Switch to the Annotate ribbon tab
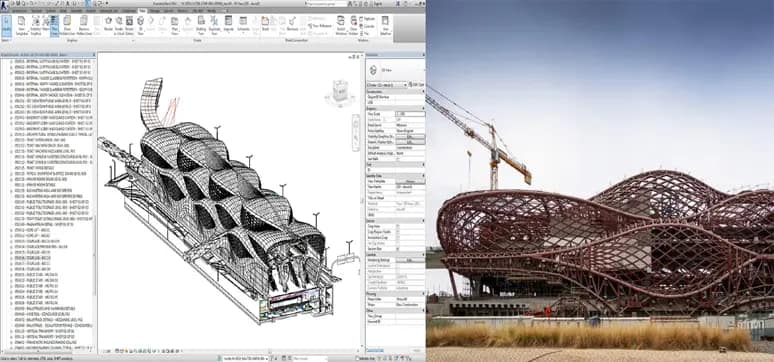This screenshot has height=362, width=774. point(77,10)
